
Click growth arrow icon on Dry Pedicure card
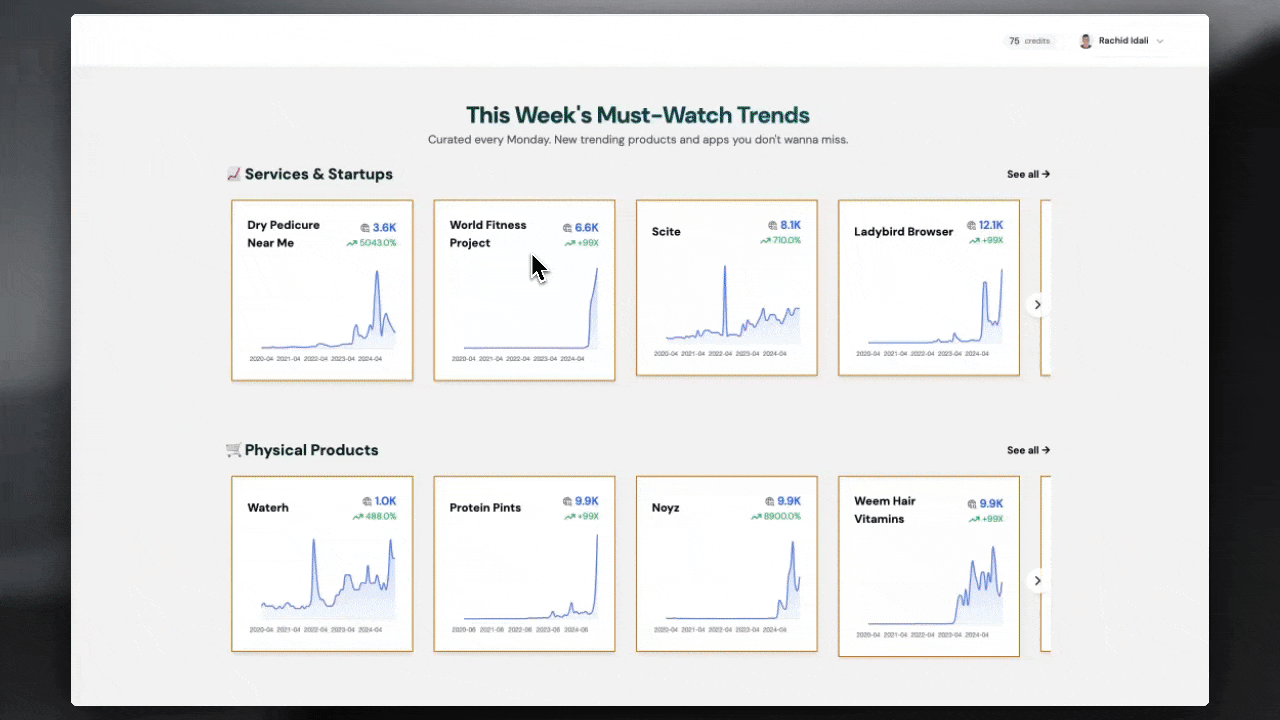[x=351, y=243]
